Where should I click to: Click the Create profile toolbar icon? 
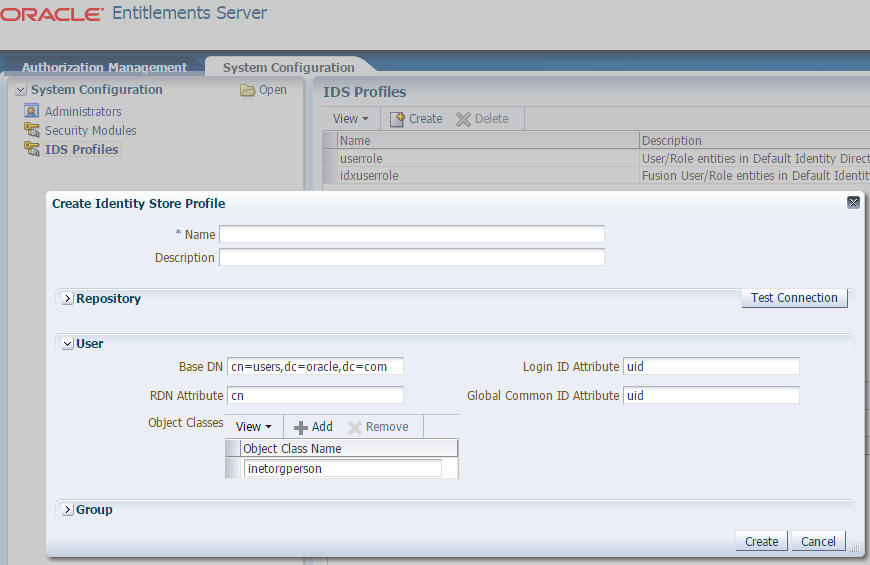(x=397, y=119)
